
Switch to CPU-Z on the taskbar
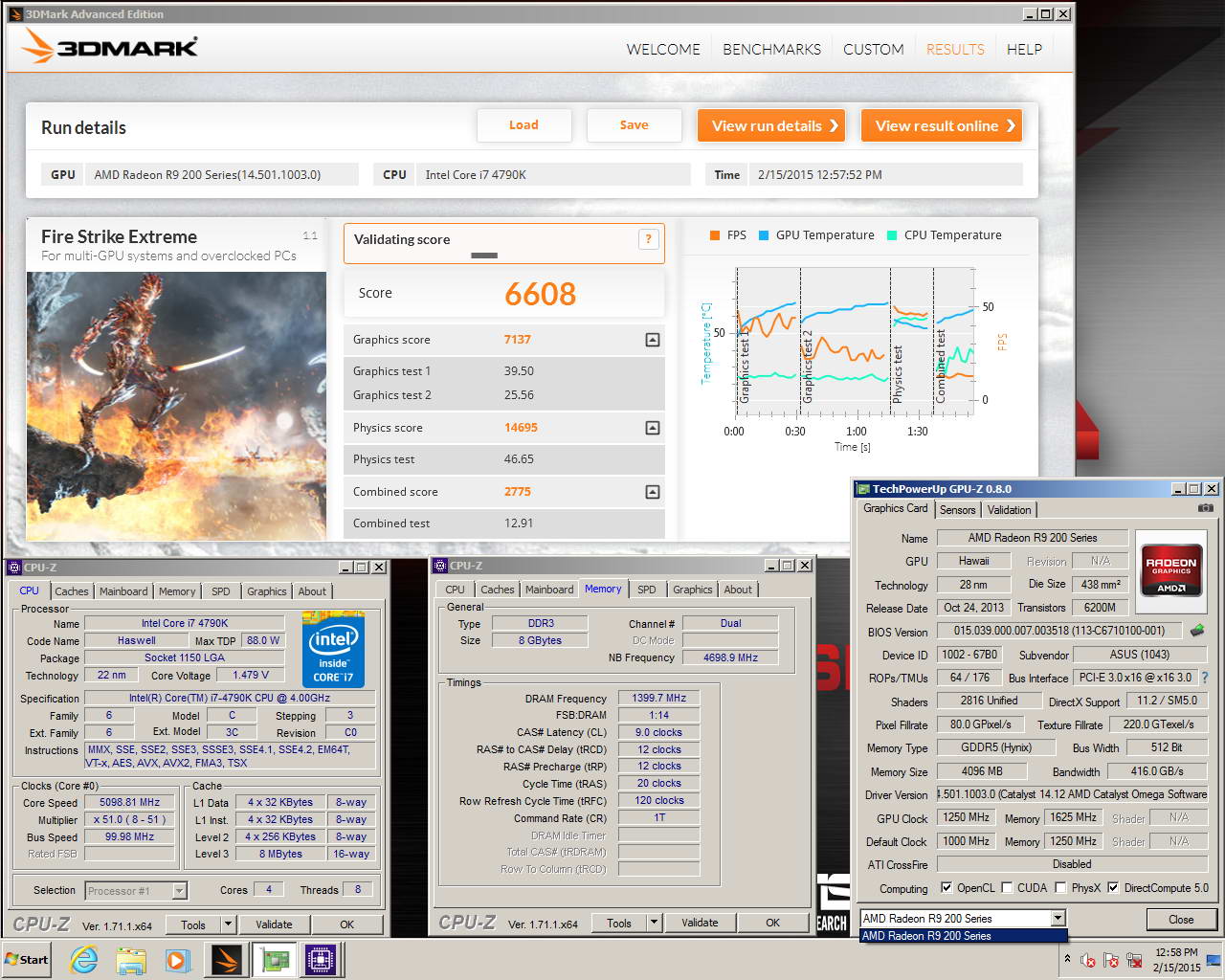click(x=321, y=960)
